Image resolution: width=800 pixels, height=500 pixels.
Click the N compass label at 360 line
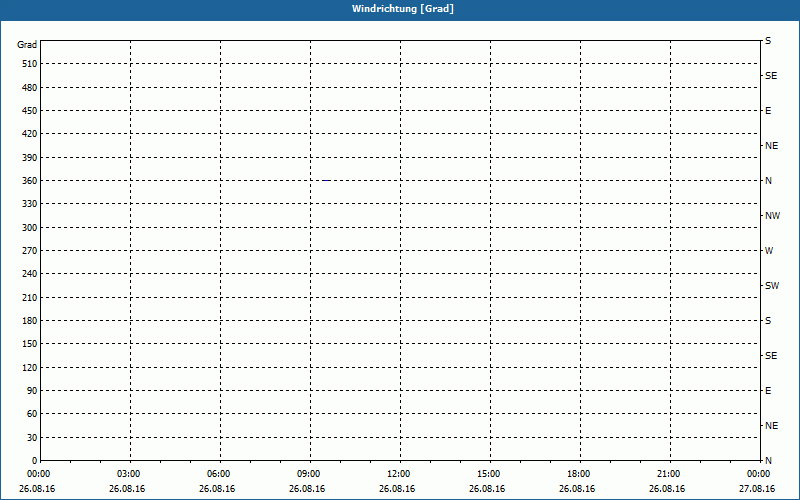768,181
